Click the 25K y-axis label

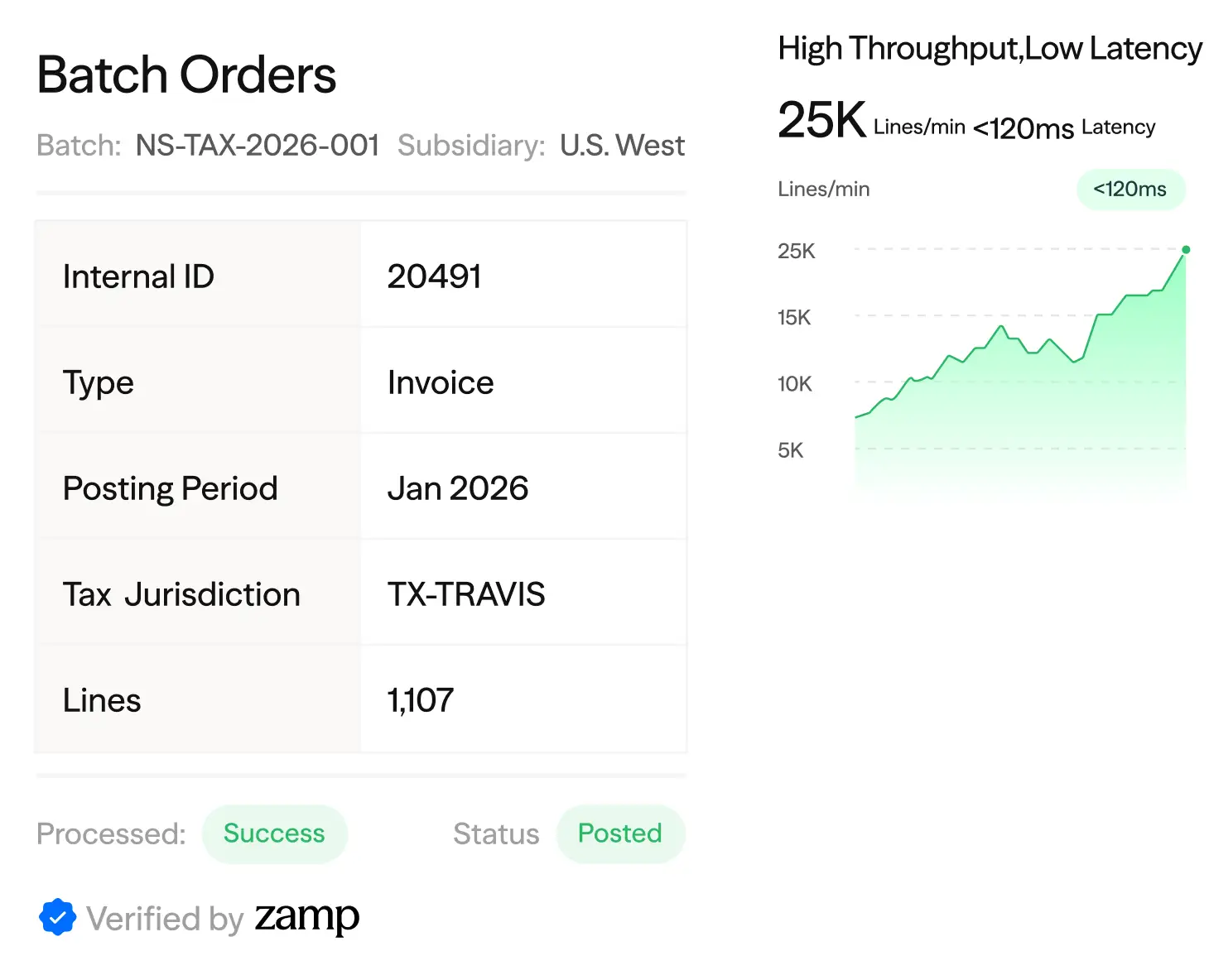(x=796, y=251)
